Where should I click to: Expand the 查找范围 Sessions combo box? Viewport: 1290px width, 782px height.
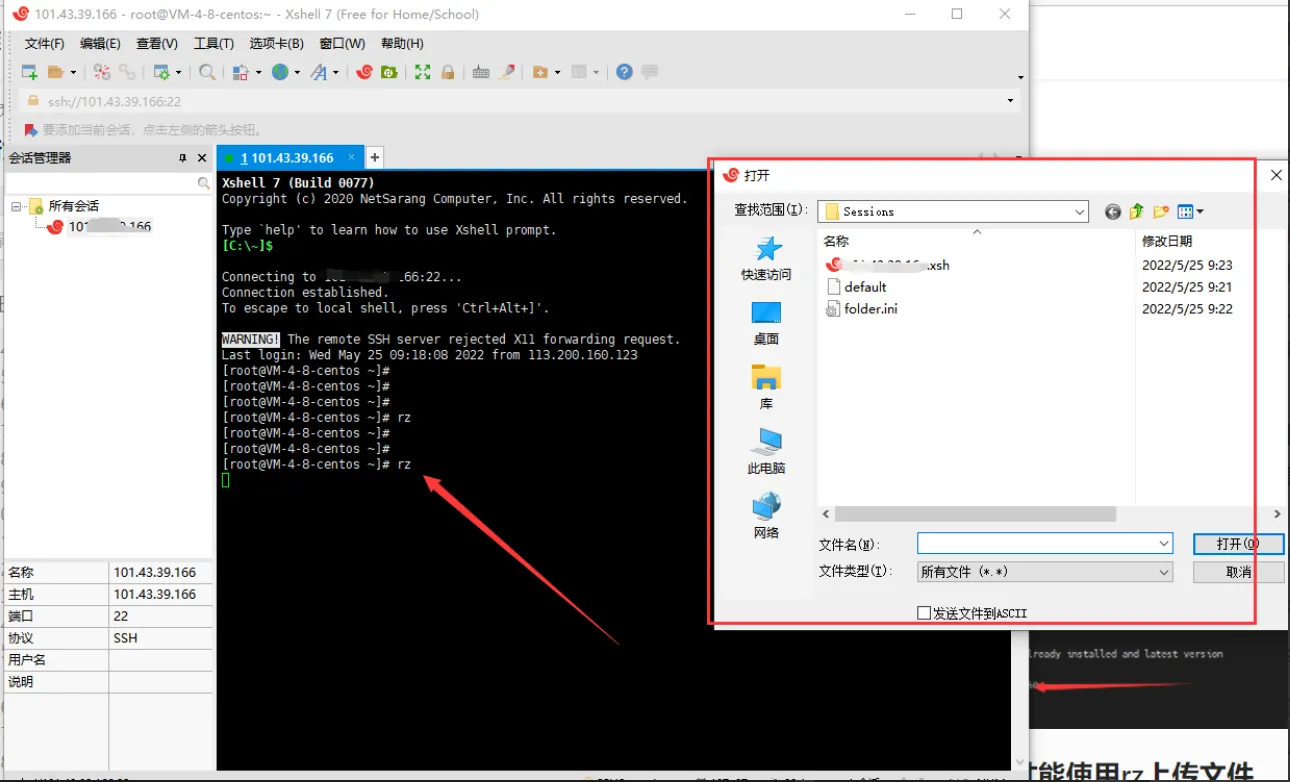coord(1079,211)
